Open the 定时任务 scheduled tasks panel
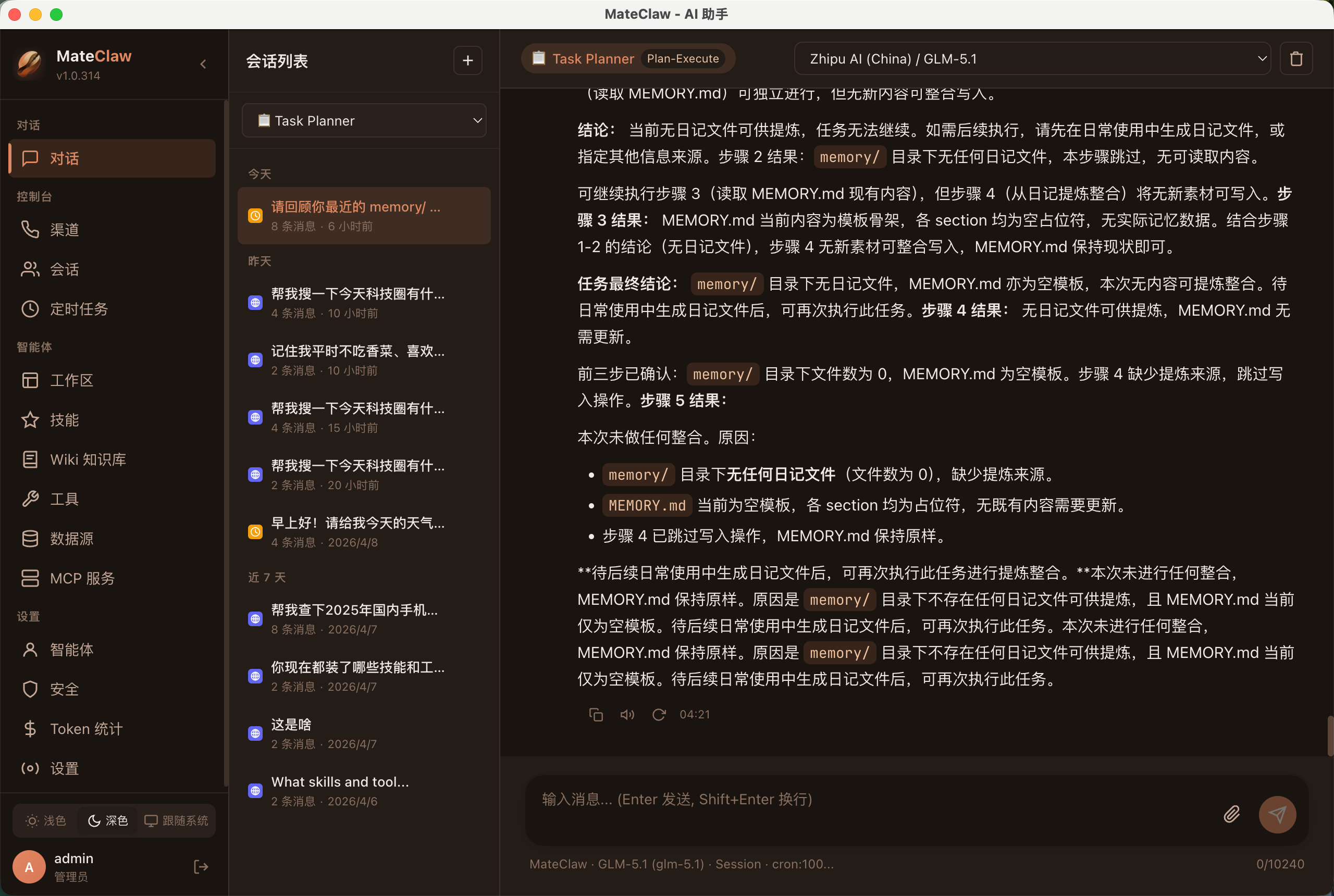This screenshot has width=1334, height=896. click(78, 309)
